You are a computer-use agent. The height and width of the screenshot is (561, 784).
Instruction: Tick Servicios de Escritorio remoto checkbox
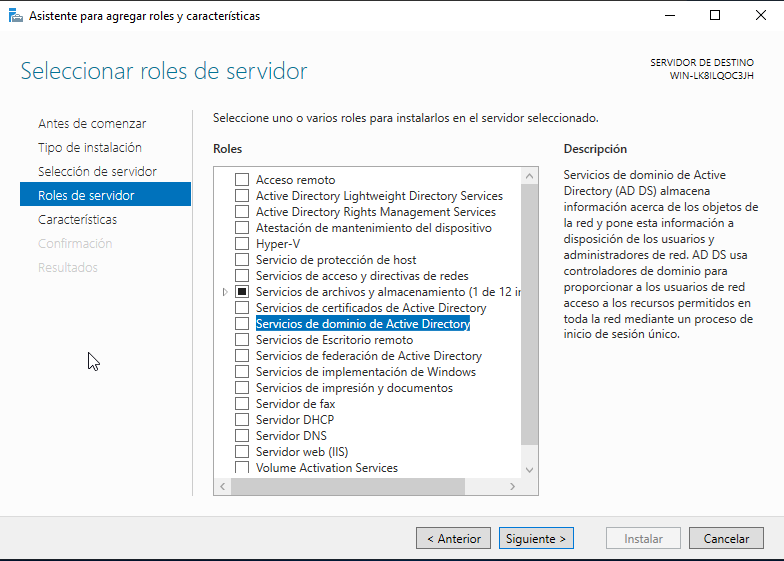tap(242, 340)
